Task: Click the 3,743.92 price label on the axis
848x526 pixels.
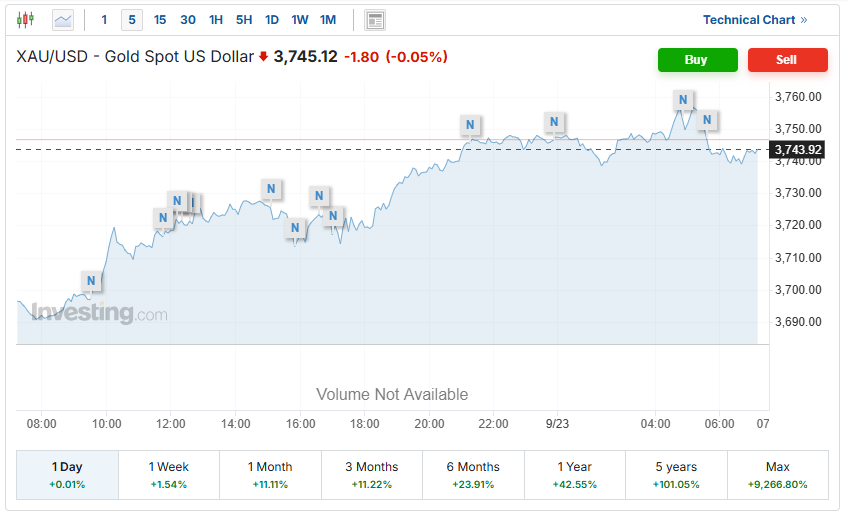Action: click(x=798, y=150)
